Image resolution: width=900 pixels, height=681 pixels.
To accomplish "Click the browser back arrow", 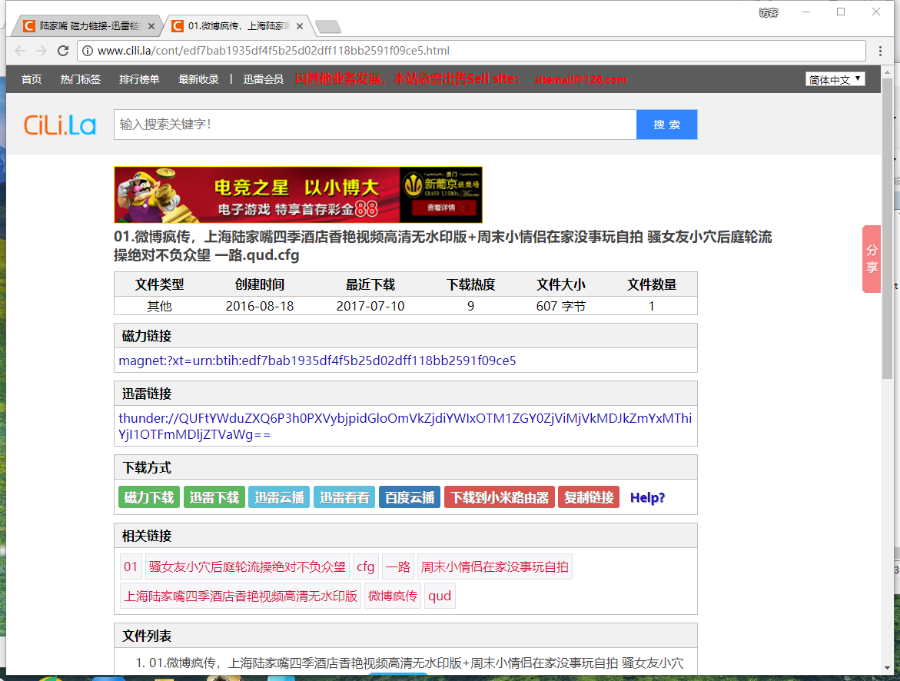I will 20,51.
